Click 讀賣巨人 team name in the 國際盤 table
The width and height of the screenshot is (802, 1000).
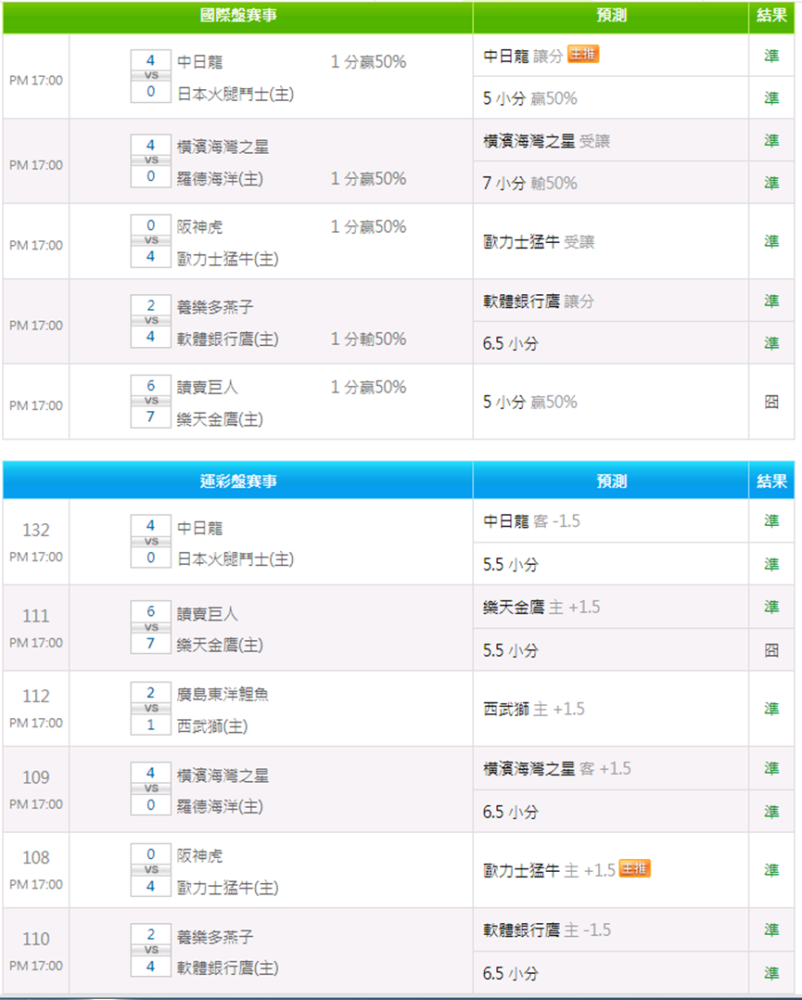pos(207,387)
